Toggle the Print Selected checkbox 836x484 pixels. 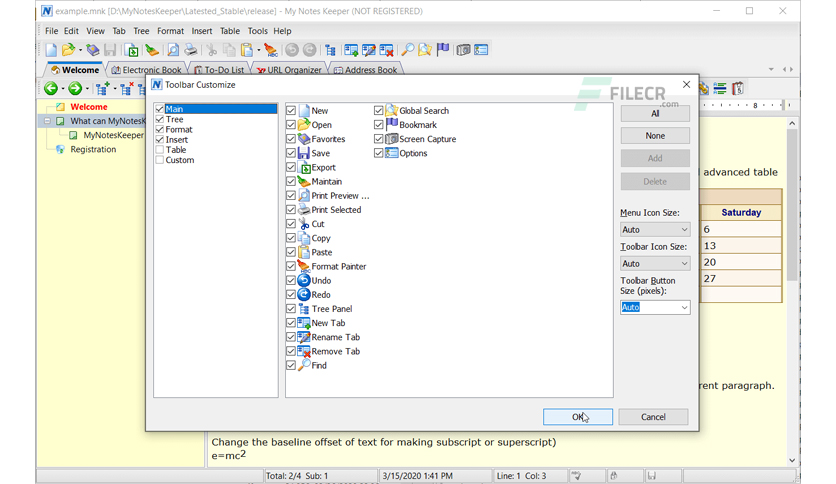pyautogui.click(x=291, y=209)
